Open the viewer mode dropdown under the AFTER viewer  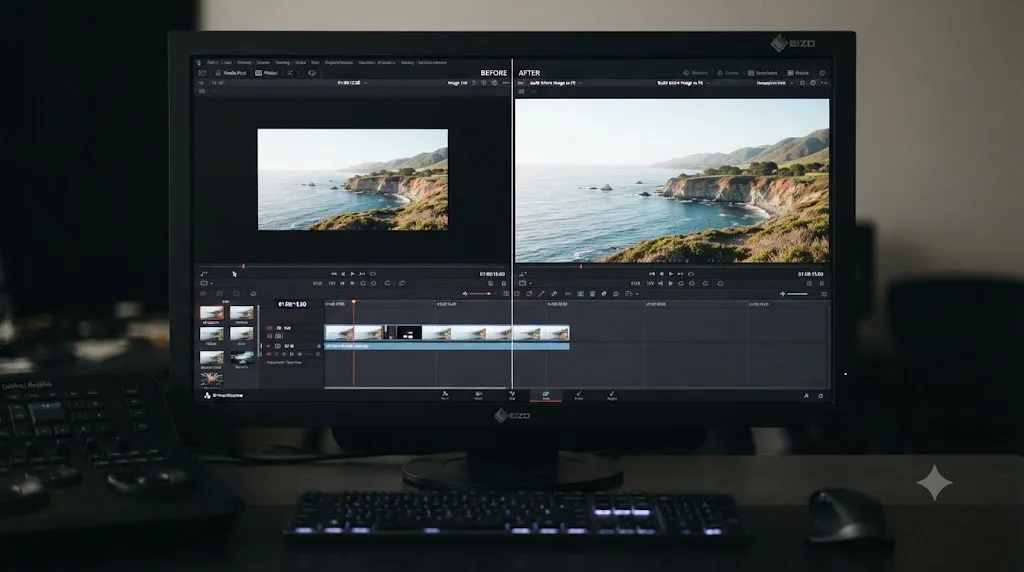point(524,283)
